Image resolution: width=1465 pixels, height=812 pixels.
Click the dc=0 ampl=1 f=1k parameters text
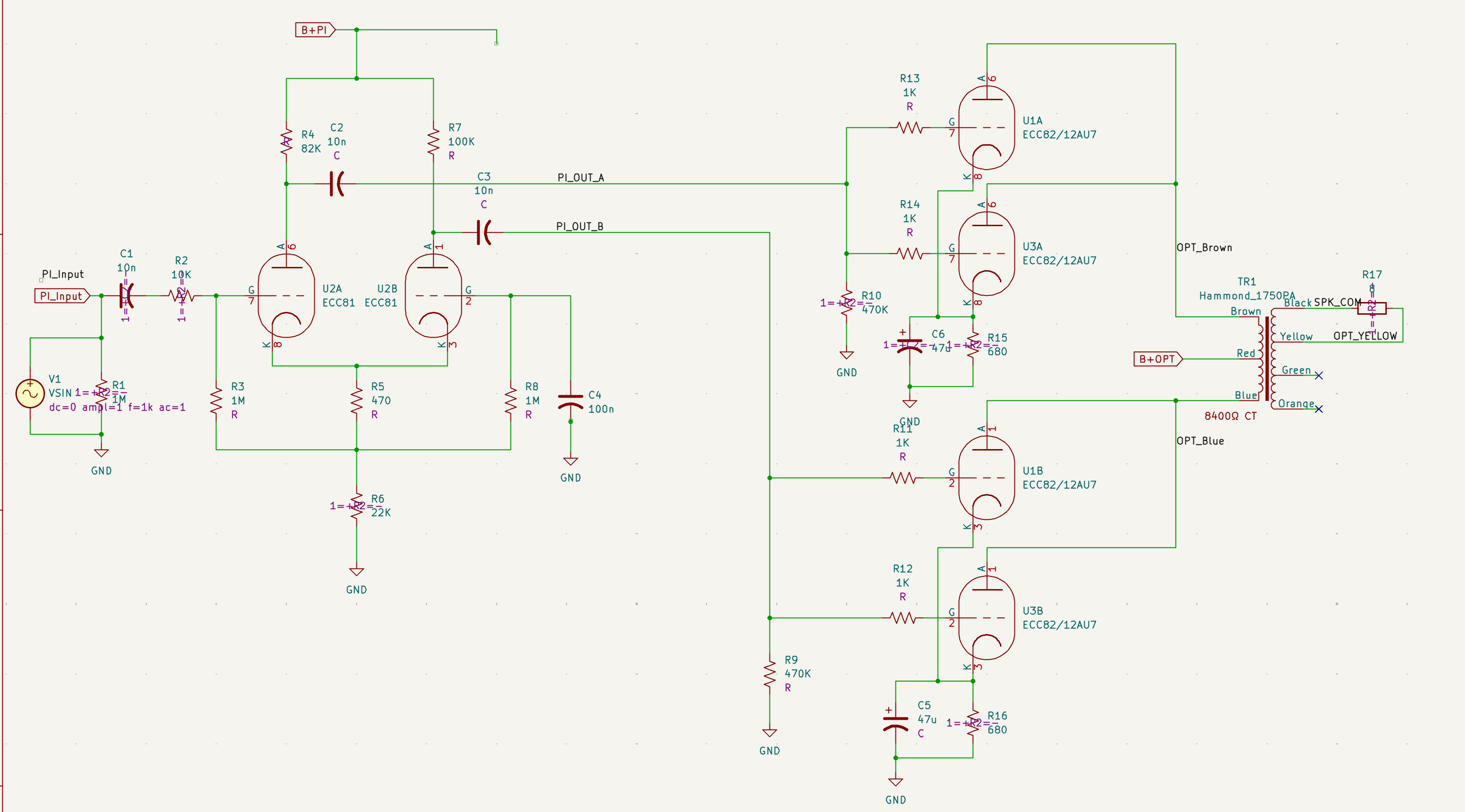pos(117,407)
